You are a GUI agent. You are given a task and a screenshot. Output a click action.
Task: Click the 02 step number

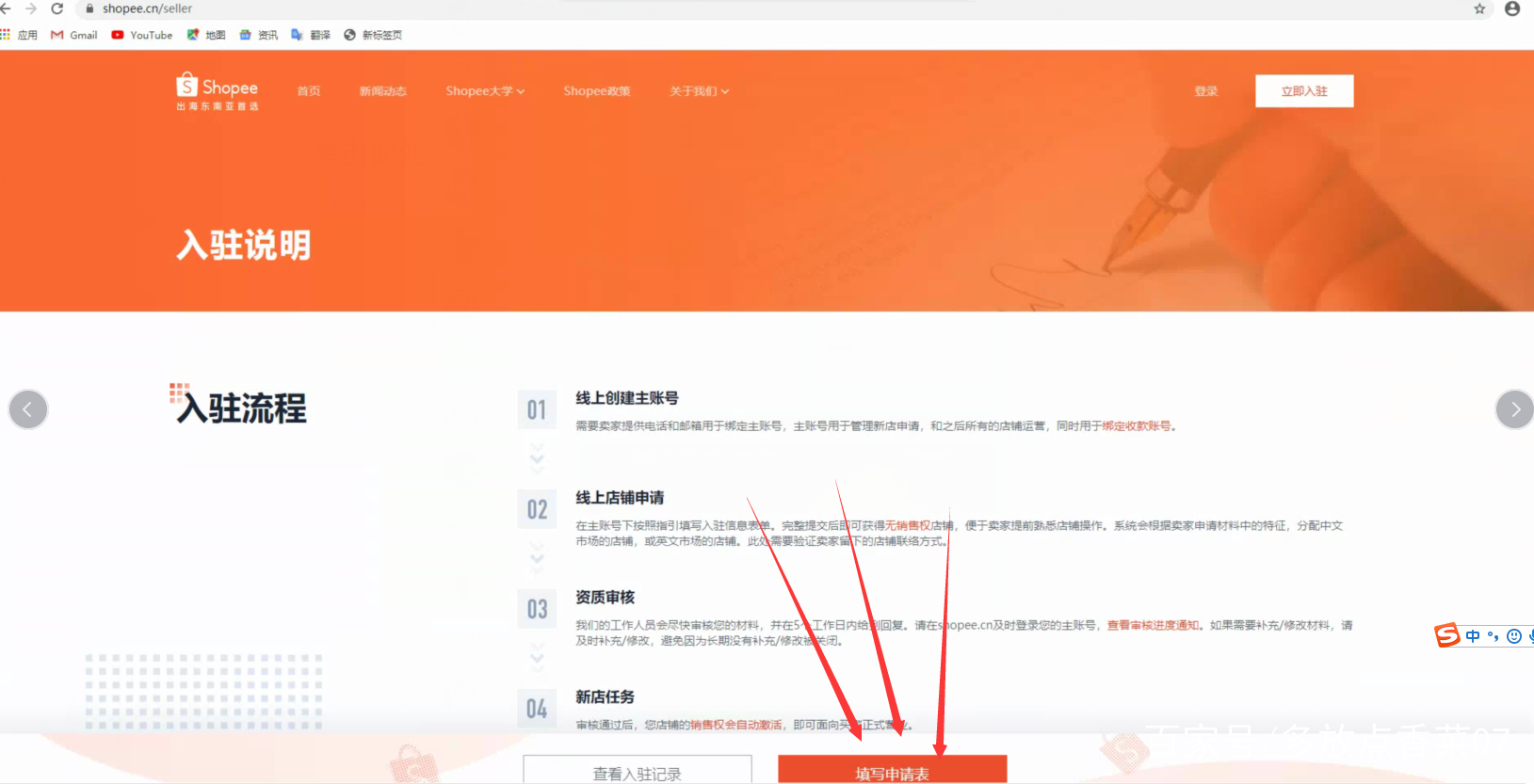[x=537, y=510]
